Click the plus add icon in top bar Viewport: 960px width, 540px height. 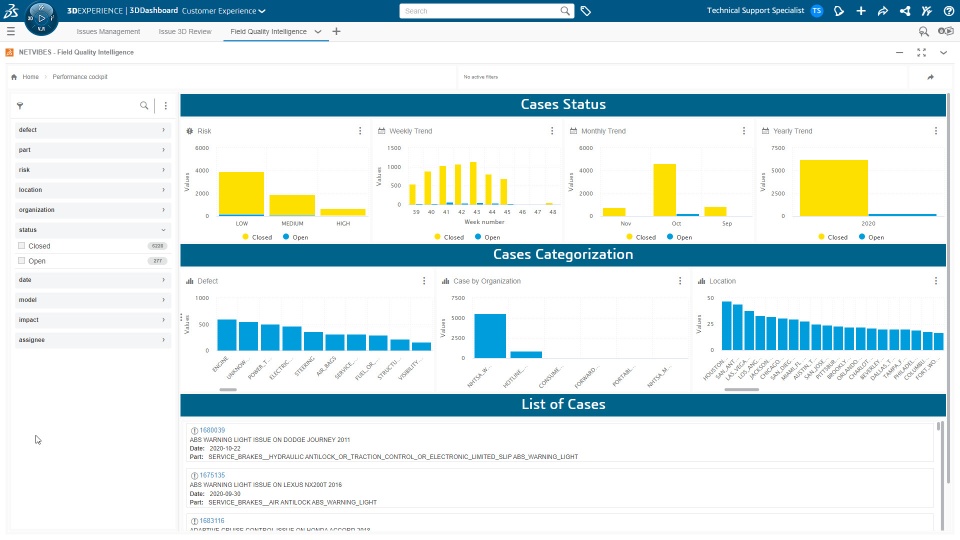[x=861, y=10]
